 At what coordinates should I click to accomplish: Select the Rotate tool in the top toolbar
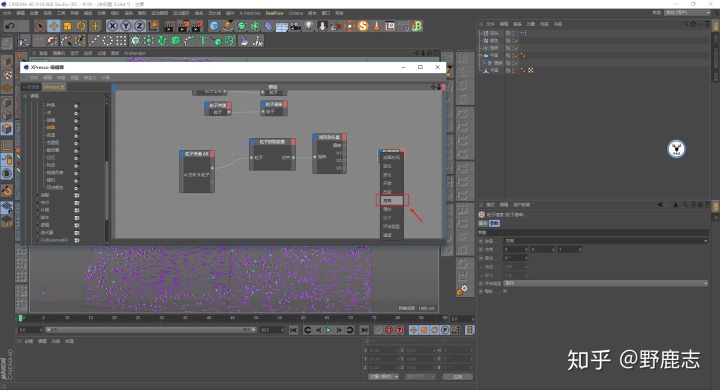81,26
